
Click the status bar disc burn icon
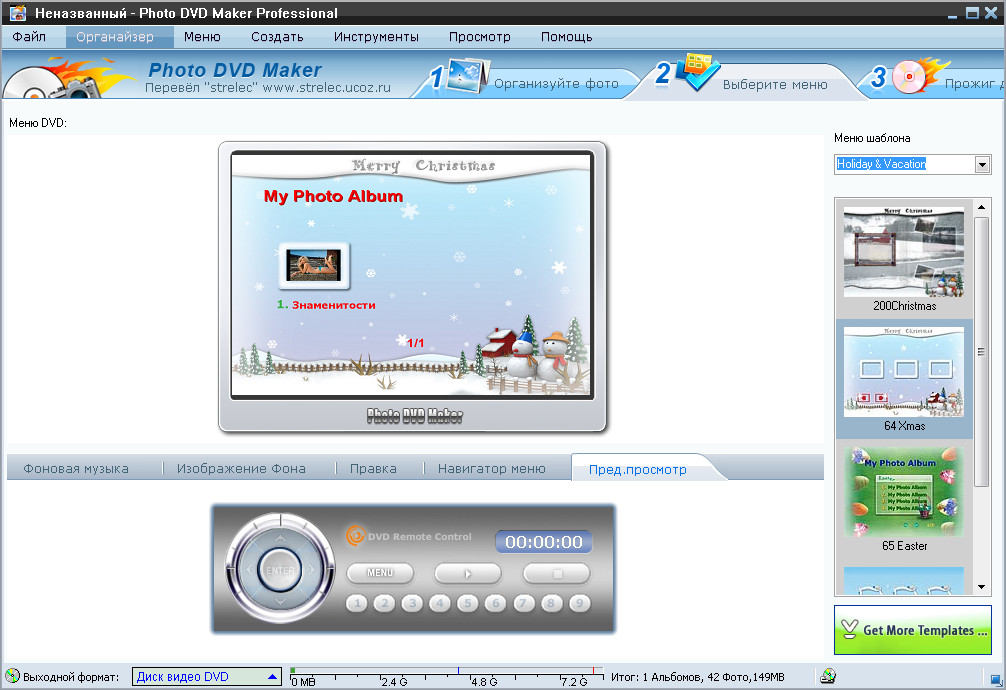click(x=828, y=676)
